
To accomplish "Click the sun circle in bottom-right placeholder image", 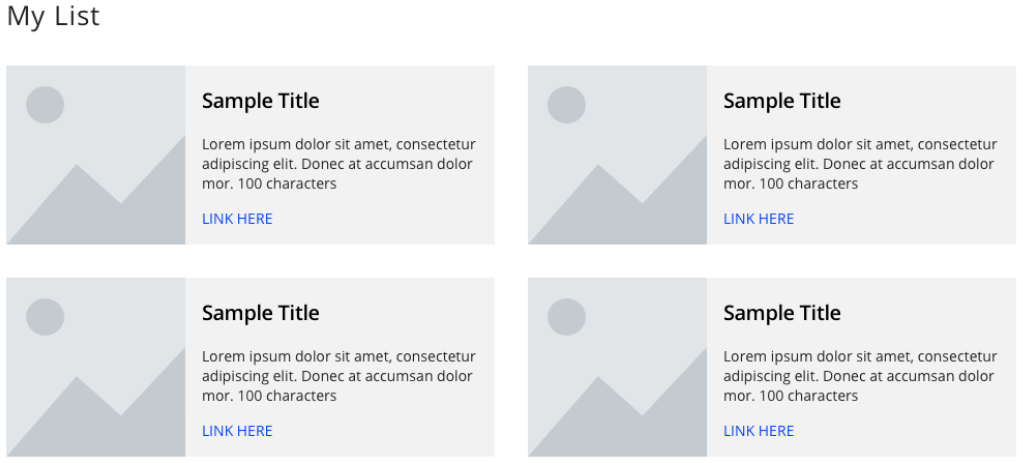I will (x=566, y=317).
